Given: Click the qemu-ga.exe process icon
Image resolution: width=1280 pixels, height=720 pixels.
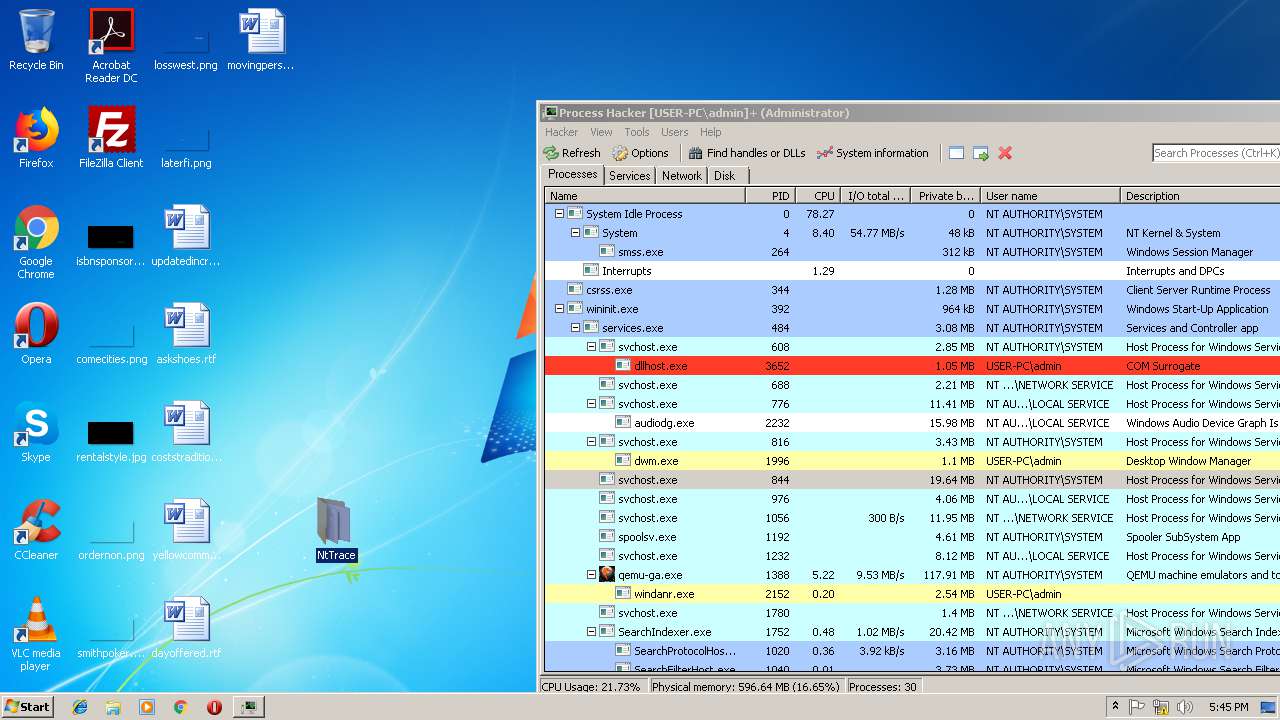Looking at the screenshot, I should pos(607,575).
